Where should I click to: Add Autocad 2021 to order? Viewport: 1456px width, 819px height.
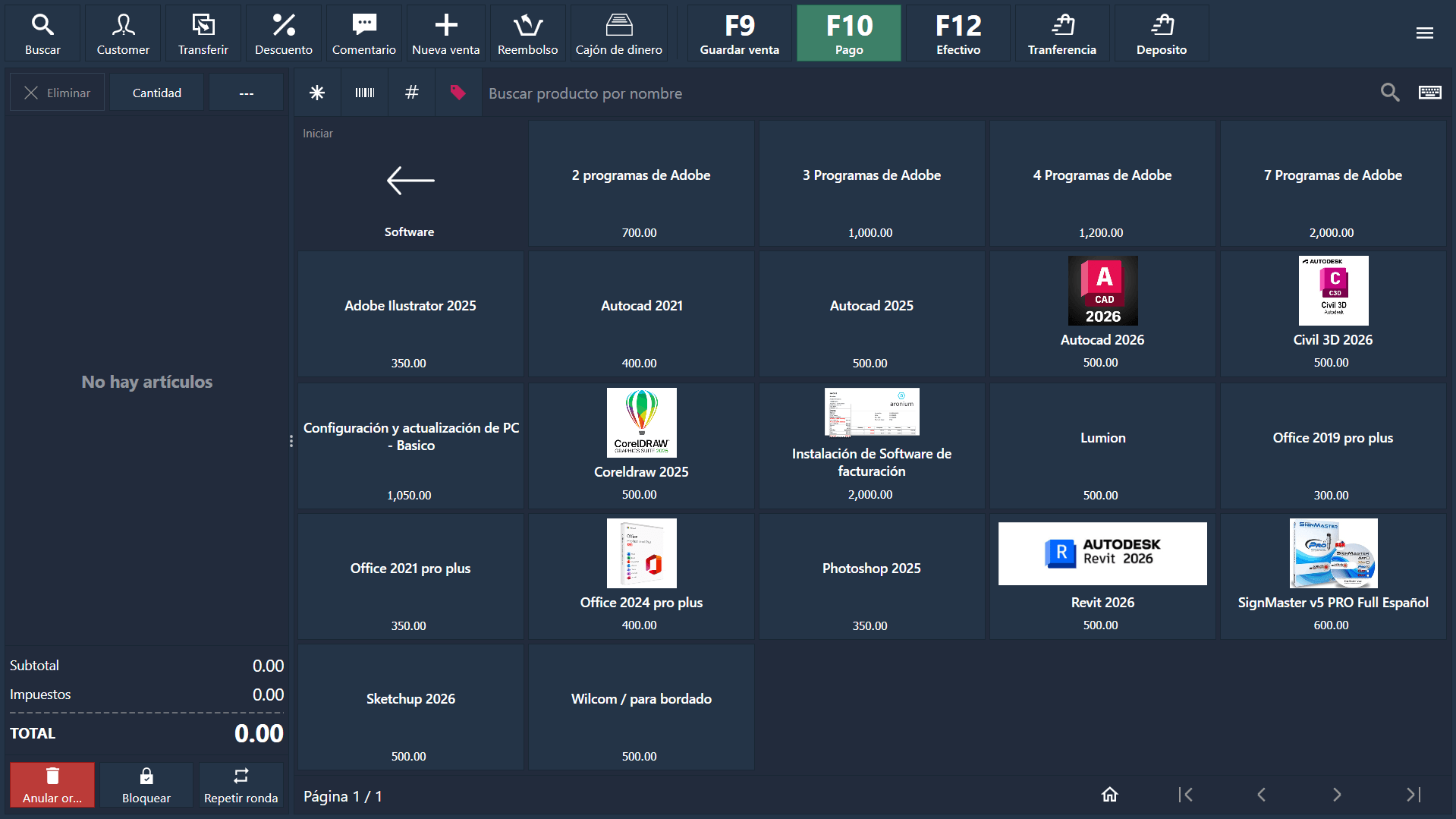[641, 314]
